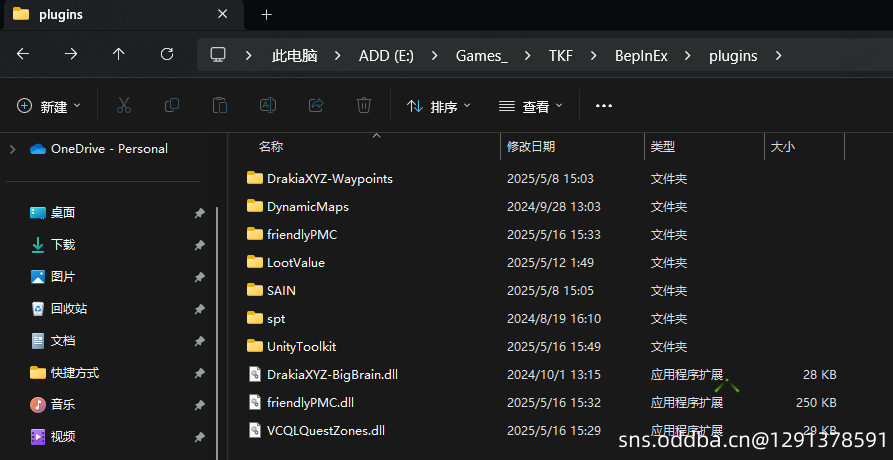Expand chevron after TKF breadcrumb

point(594,56)
